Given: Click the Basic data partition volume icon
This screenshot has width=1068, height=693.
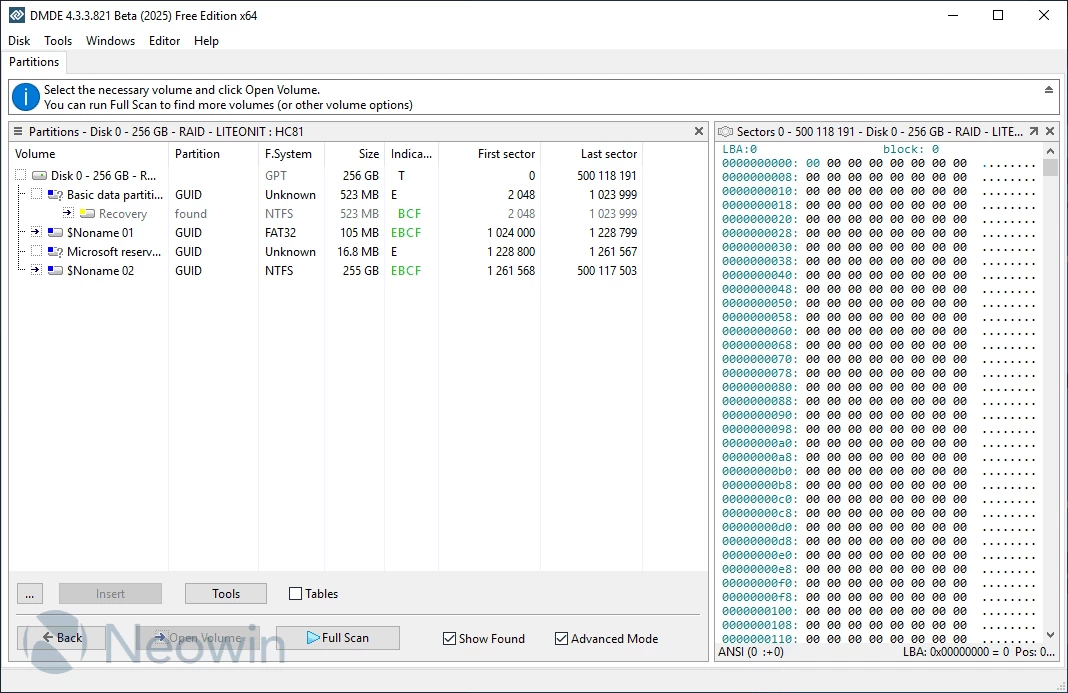Looking at the screenshot, I should pyautogui.click(x=55, y=195).
